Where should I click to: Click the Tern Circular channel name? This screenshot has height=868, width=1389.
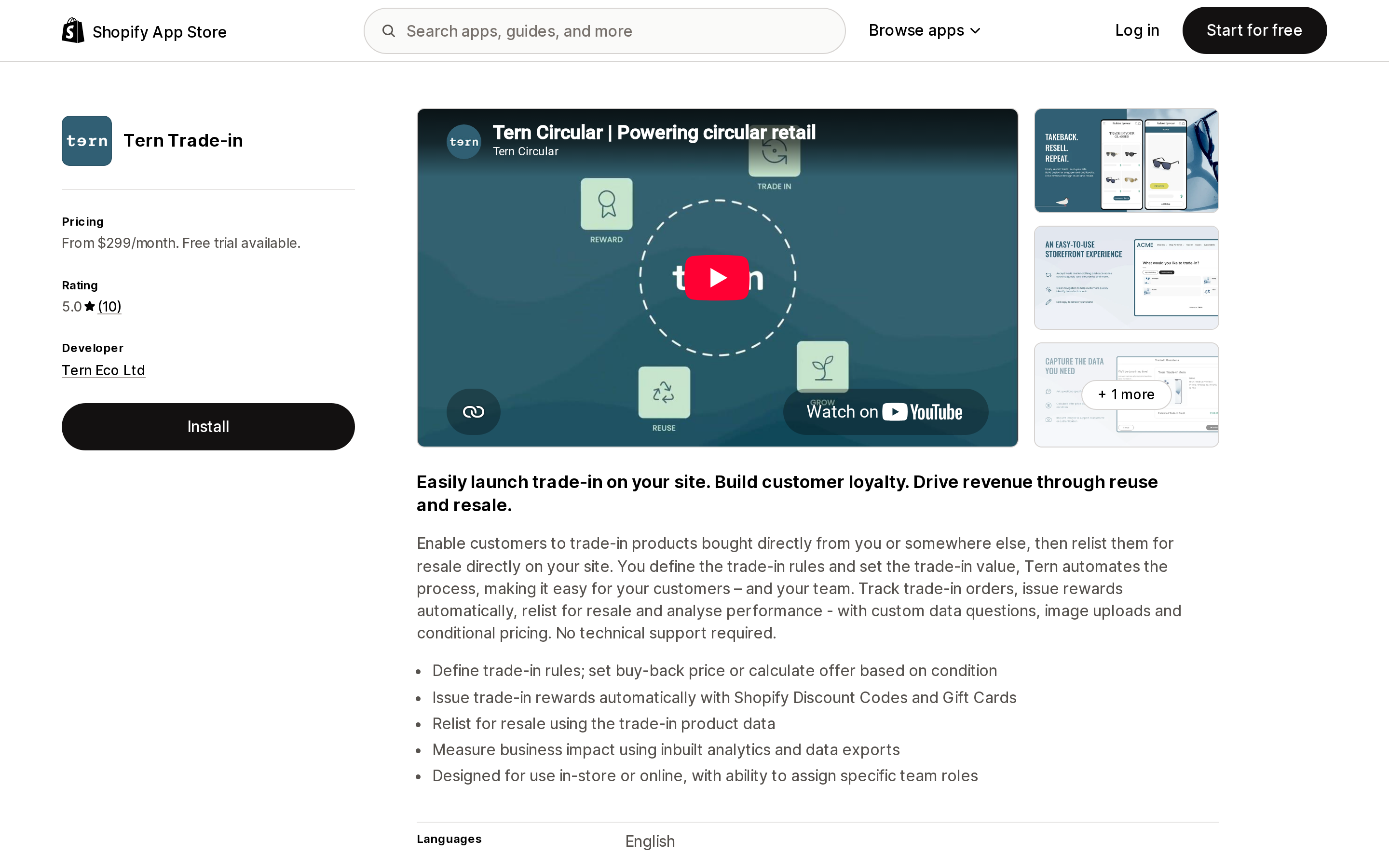pos(525,151)
